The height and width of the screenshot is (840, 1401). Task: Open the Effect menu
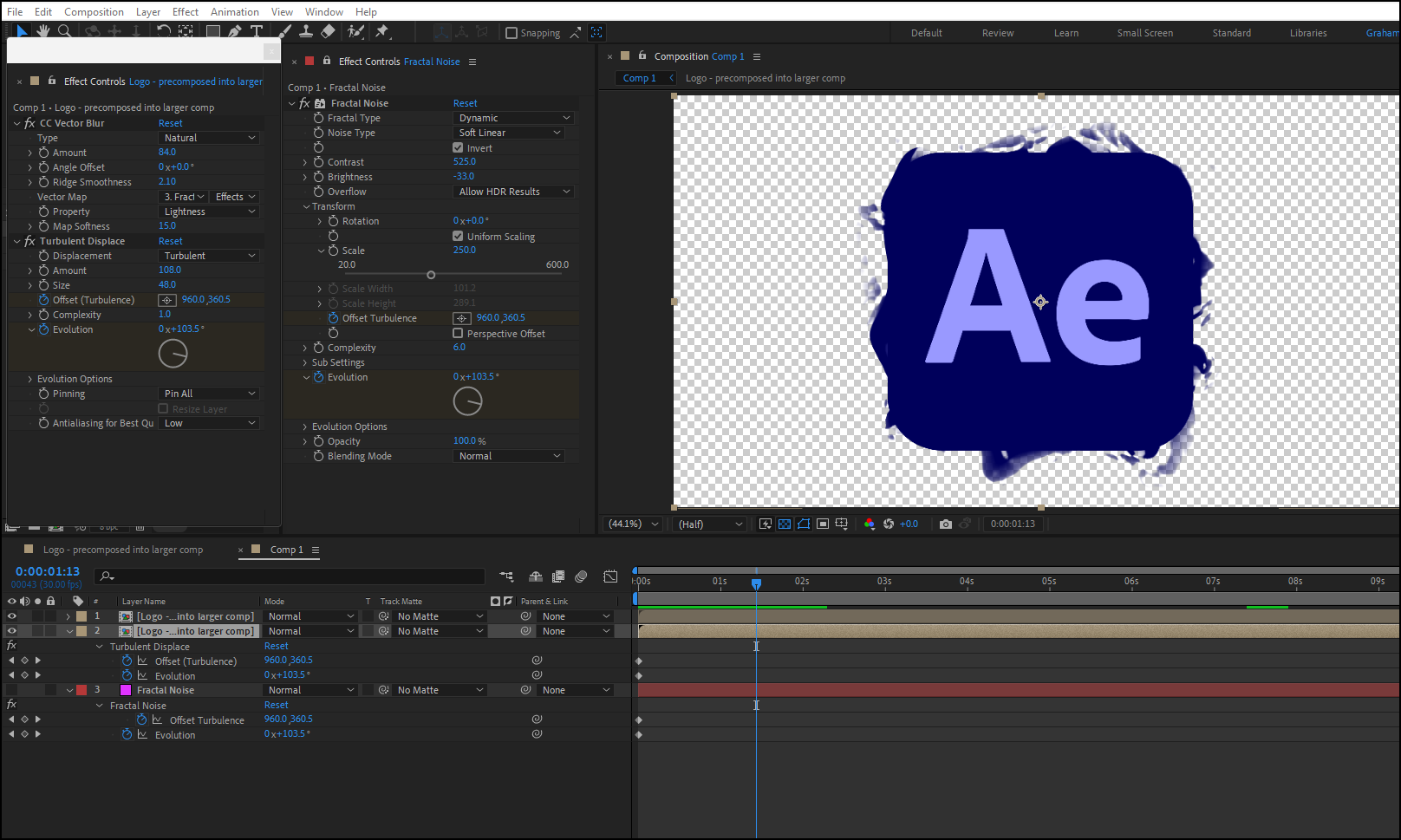(186, 11)
